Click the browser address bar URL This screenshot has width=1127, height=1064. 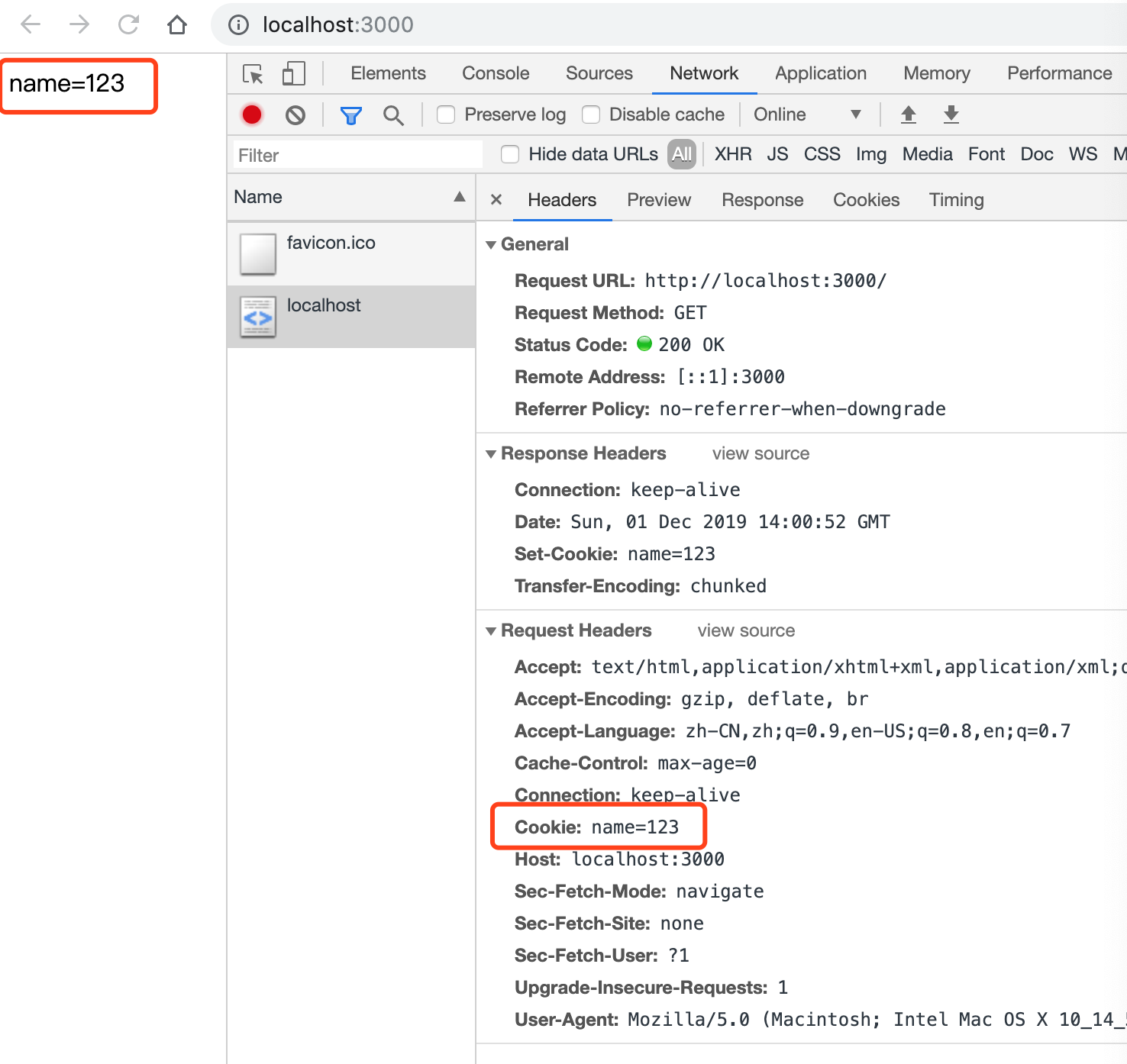pos(338,24)
